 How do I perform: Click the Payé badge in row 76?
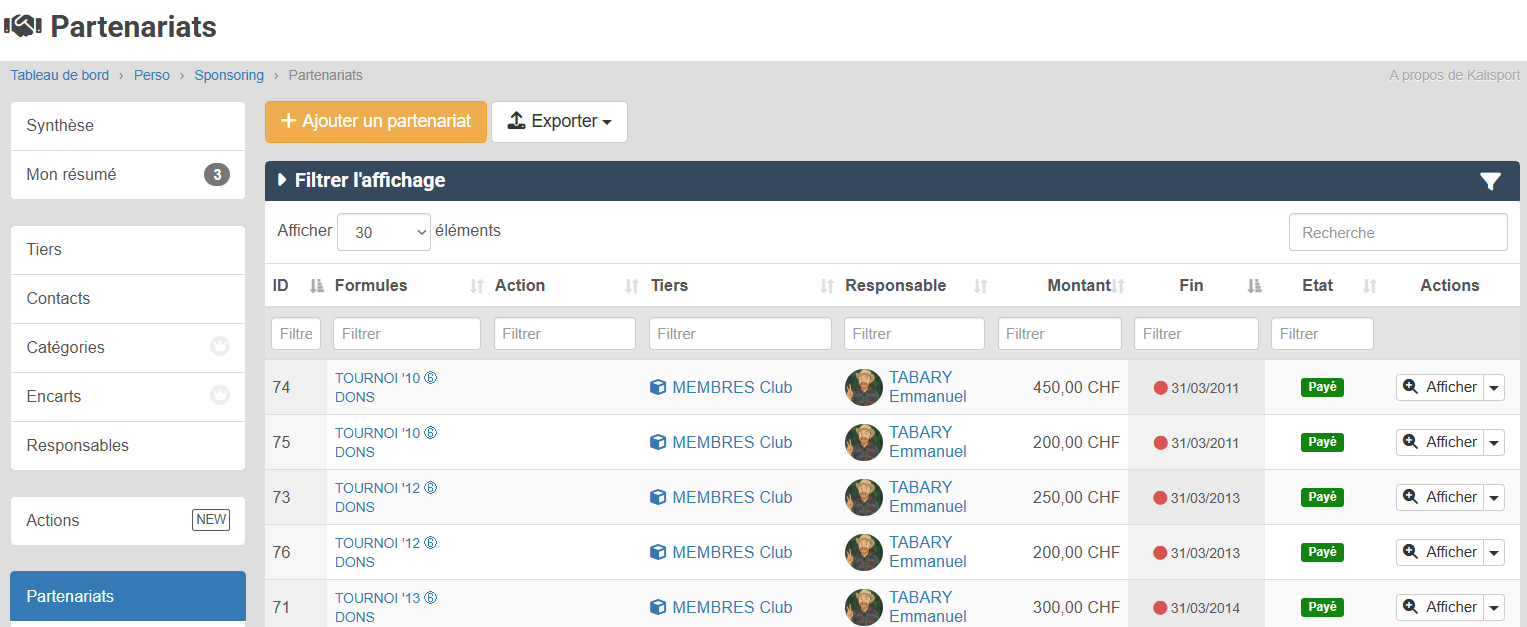click(1322, 552)
